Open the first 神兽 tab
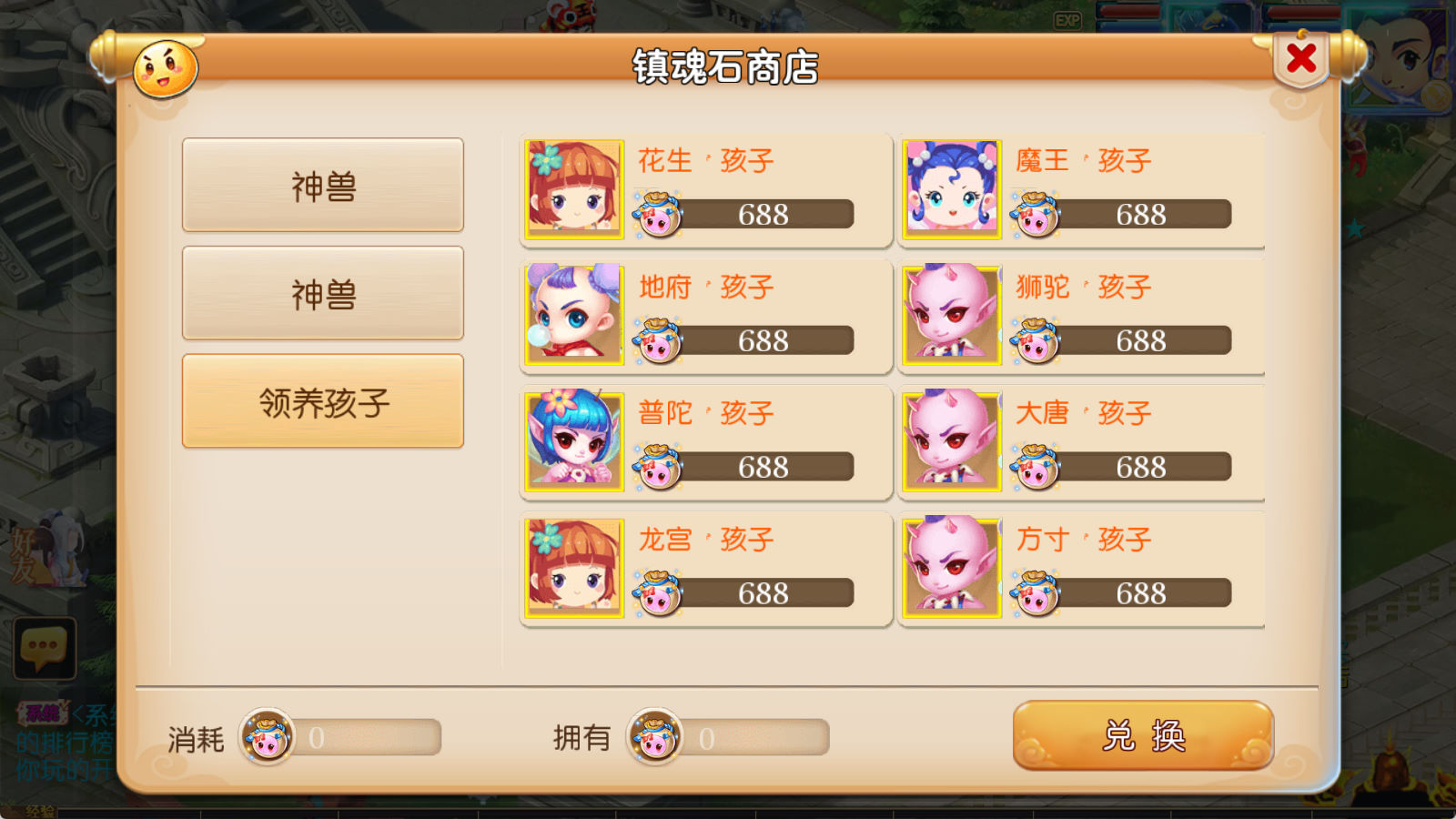The height and width of the screenshot is (819, 1456). (323, 185)
